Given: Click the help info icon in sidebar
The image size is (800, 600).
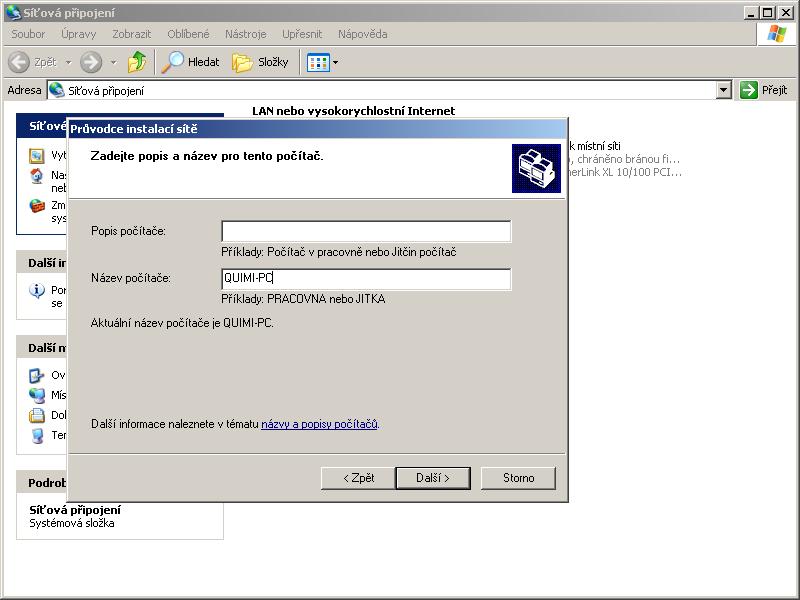Looking at the screenshot, I should (x=37, y=291).
